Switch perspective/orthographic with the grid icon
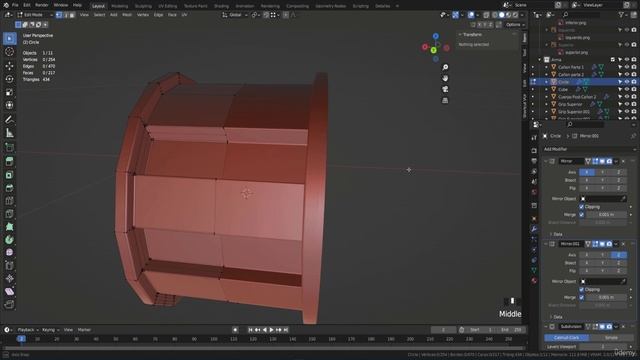 445,100
